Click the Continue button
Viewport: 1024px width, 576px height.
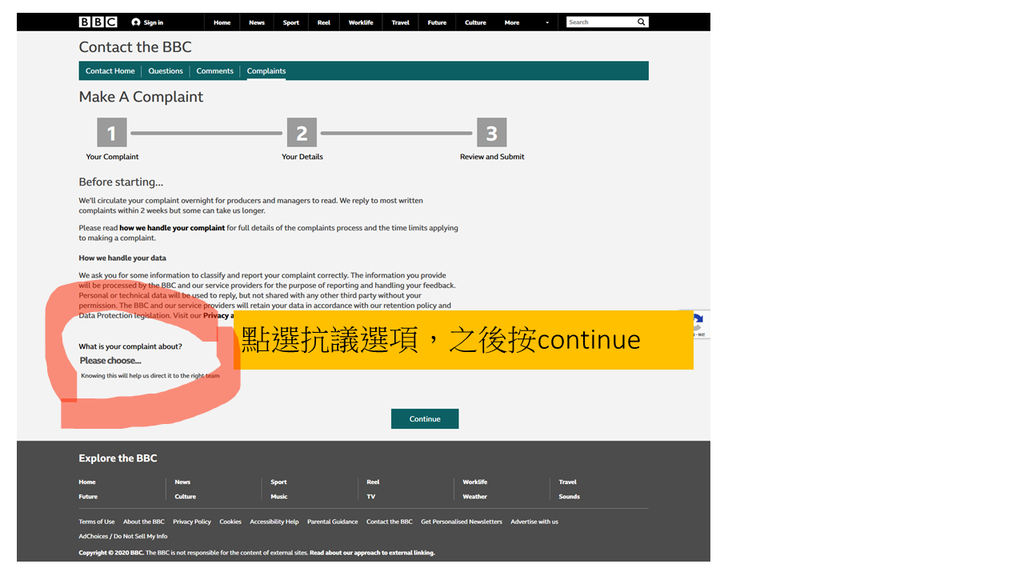[425, 419]
